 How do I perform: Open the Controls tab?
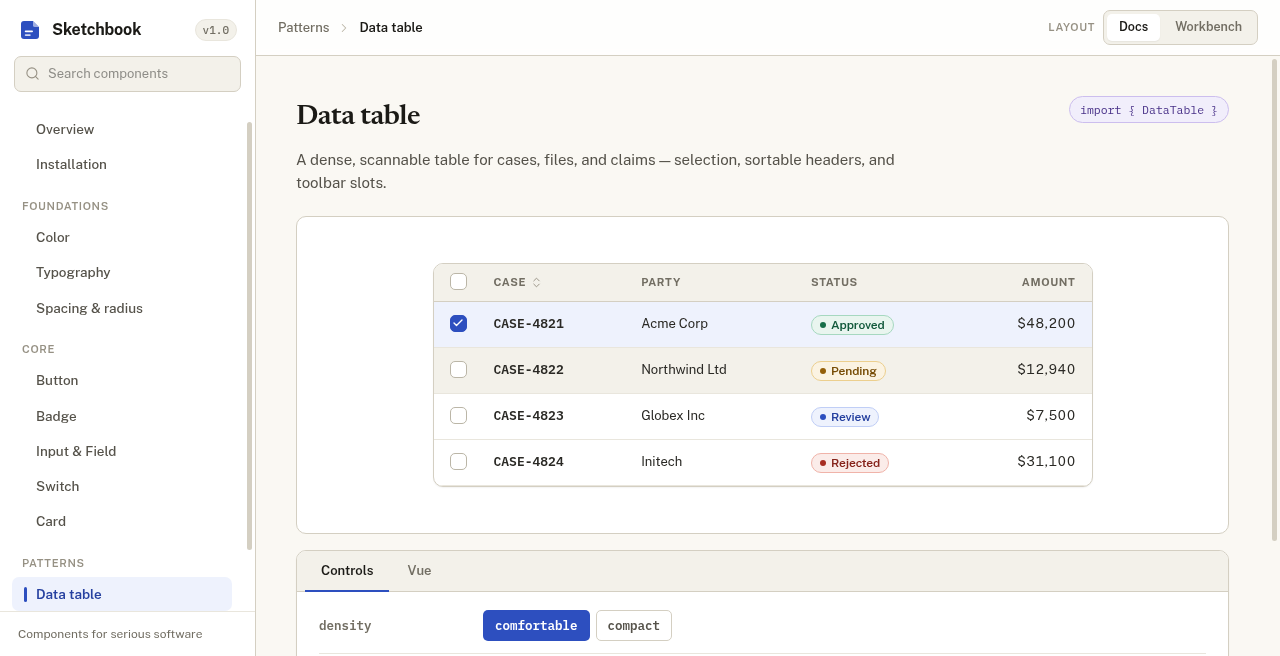(x=347, y=571)
